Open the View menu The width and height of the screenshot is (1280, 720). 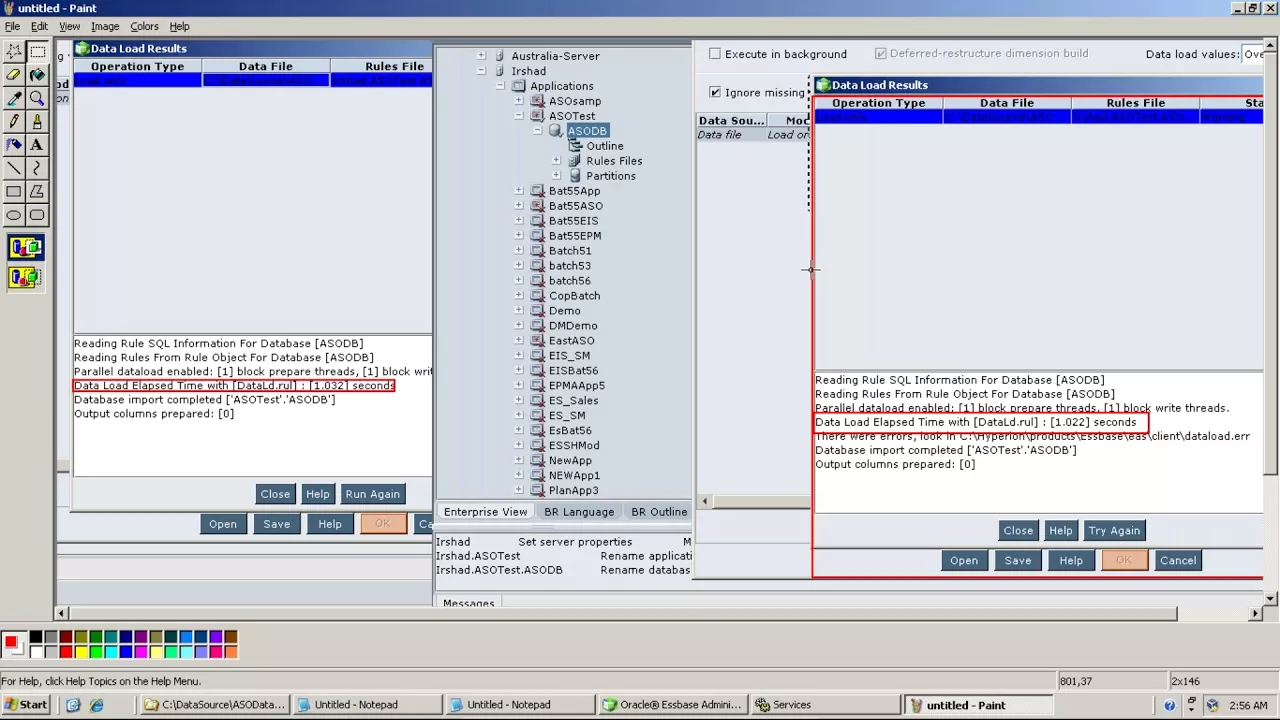pyautogui.click(x=69, y=26)
